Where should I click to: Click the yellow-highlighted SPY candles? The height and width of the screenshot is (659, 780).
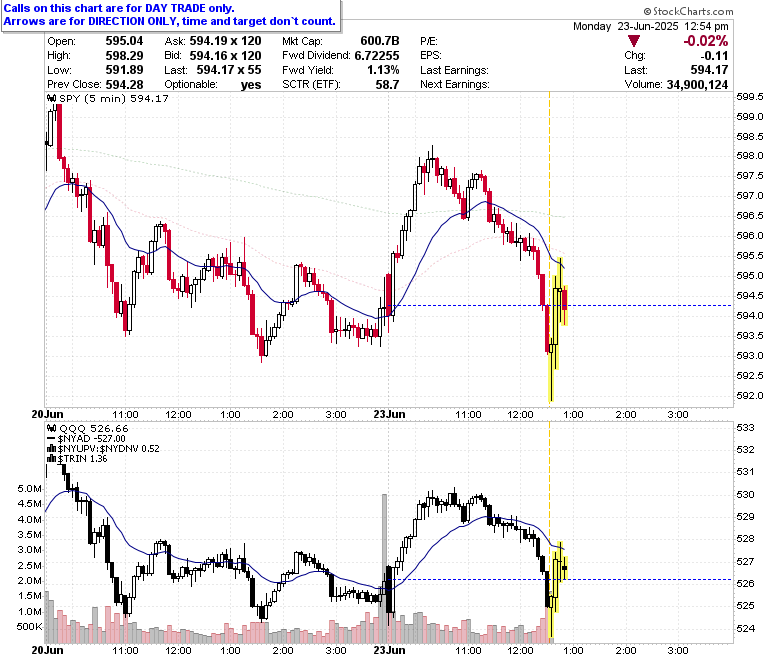(x=558, y=329)
